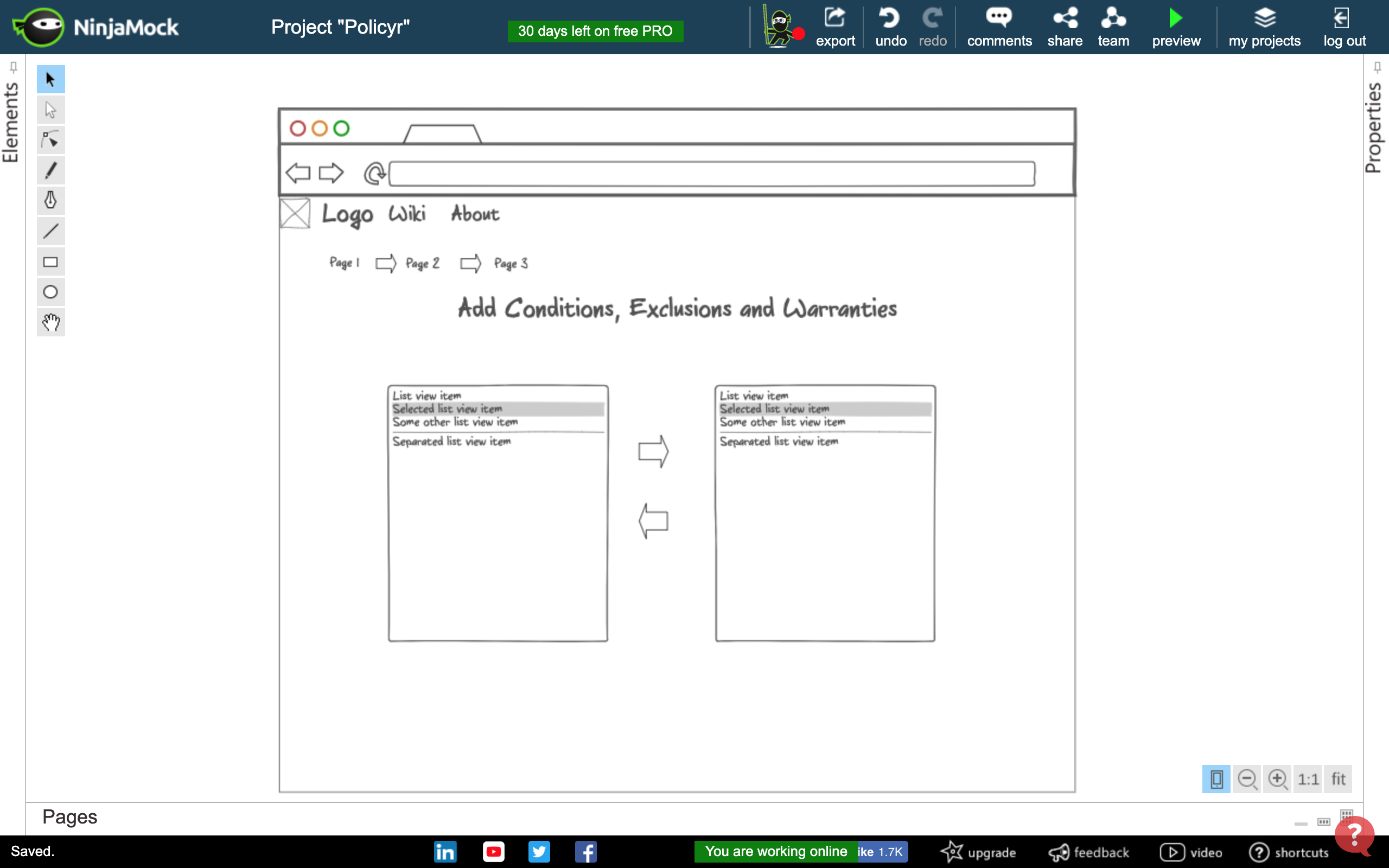
Task: Start the preview playback
Action: pos(1176,27)
